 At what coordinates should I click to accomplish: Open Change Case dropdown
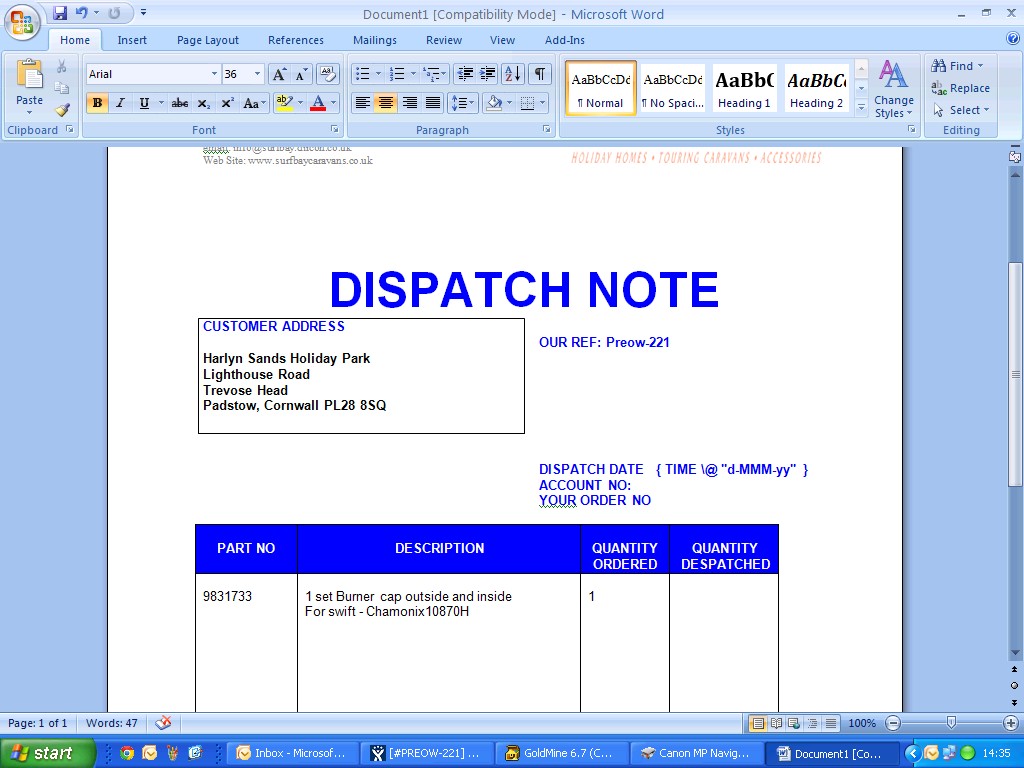[254, 103]
